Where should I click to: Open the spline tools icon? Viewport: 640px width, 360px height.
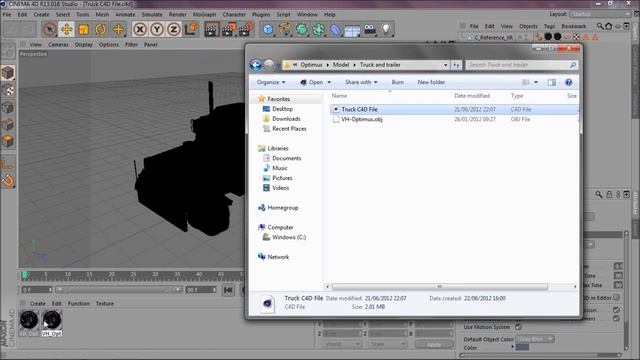tap(285, 29)
